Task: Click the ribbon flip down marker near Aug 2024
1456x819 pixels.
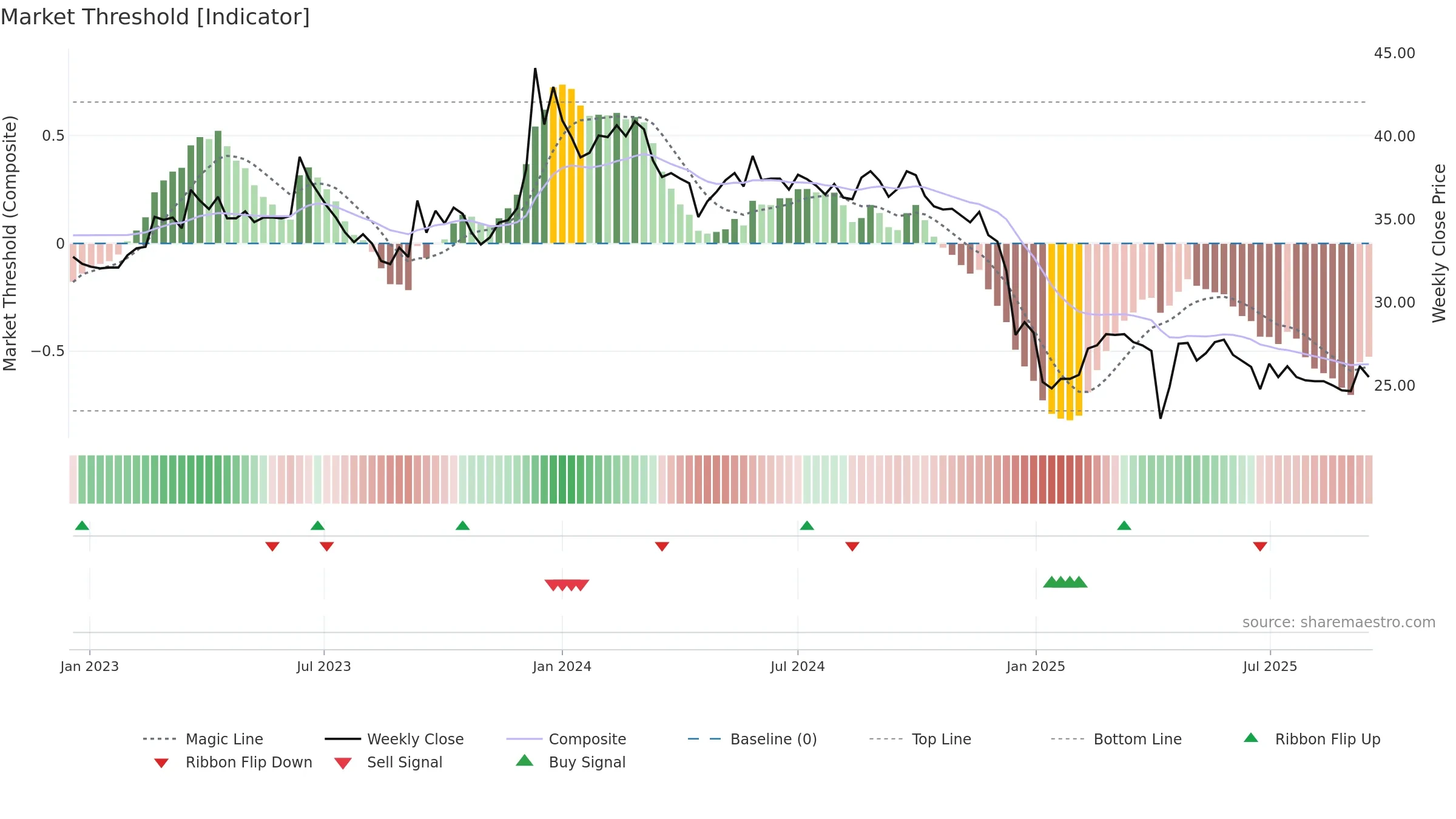Action: [852, 547]
